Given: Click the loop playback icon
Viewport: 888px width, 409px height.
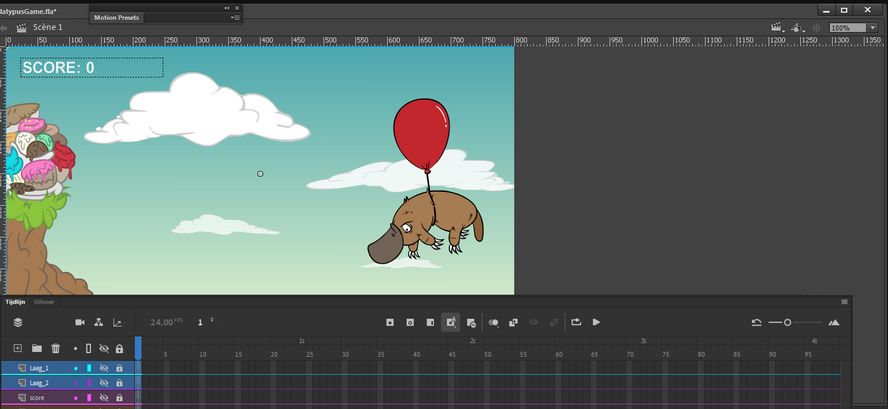Looking at the screenshot, I should coord(576,322).
